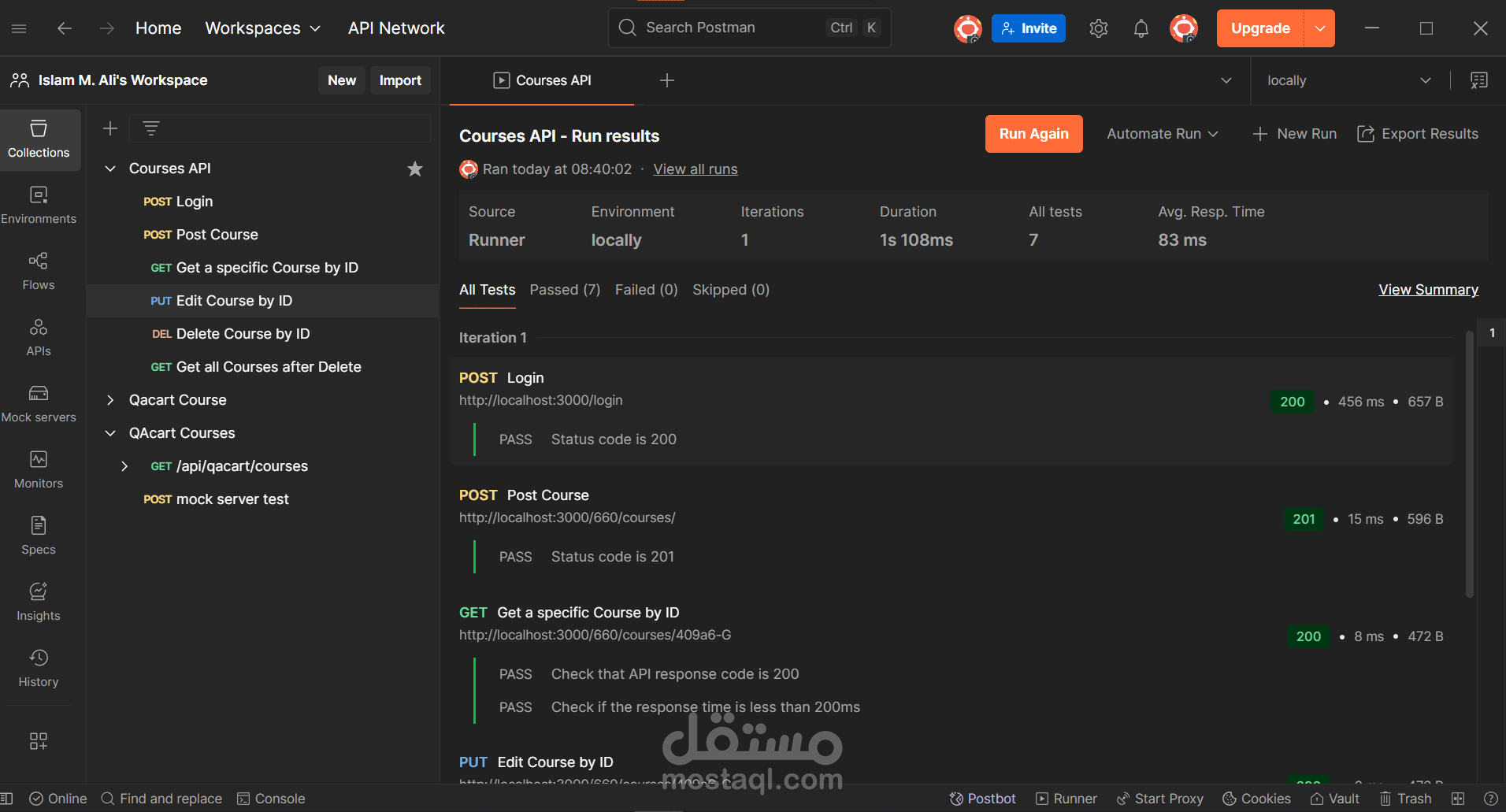Switch to the Passed (7) tab

pyautogui.click(x=565, y=290)
